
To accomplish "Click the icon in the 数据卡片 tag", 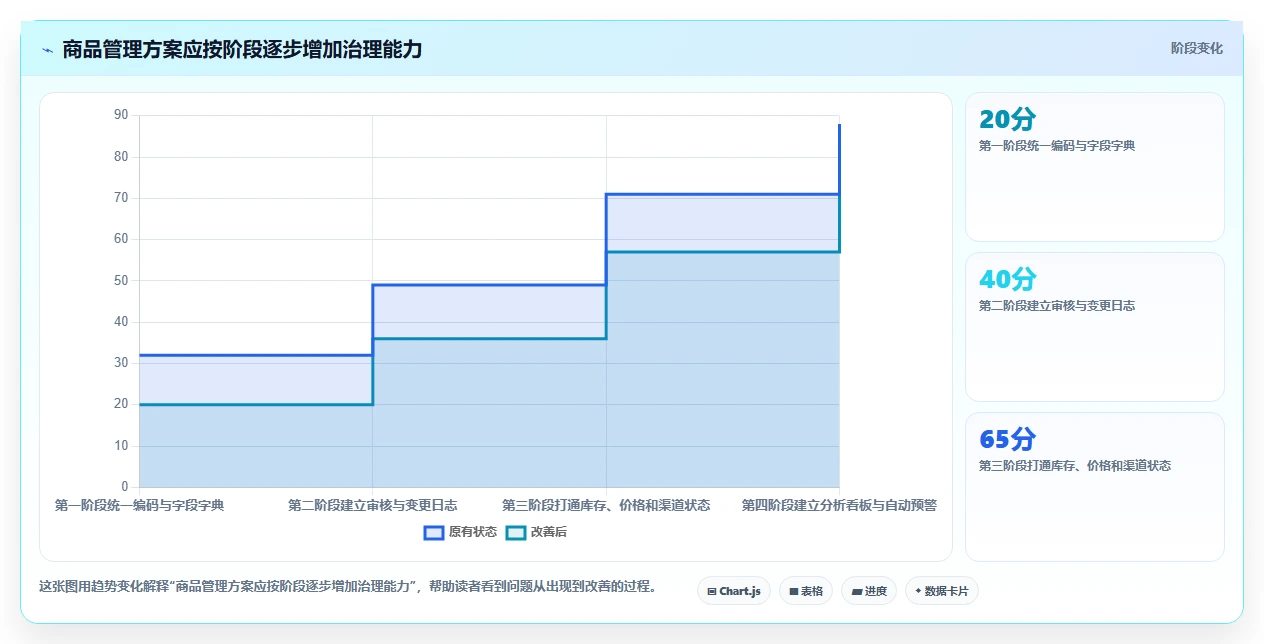I will click(x=918, y=592).
